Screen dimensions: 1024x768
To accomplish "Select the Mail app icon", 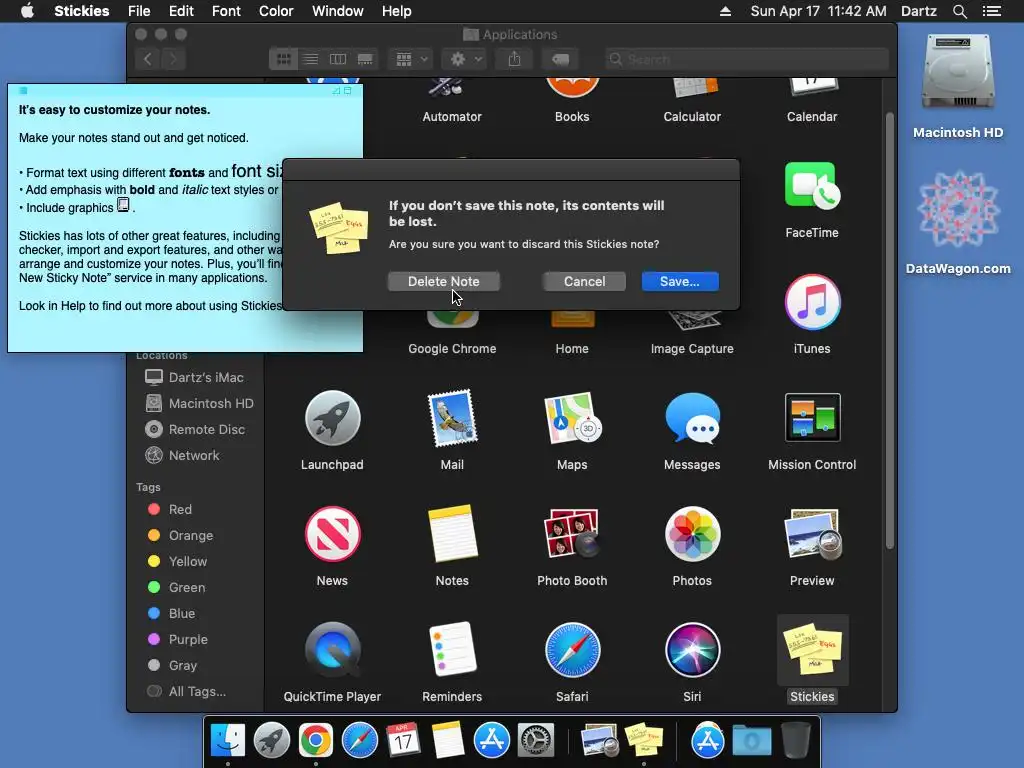I will (452, 418).
